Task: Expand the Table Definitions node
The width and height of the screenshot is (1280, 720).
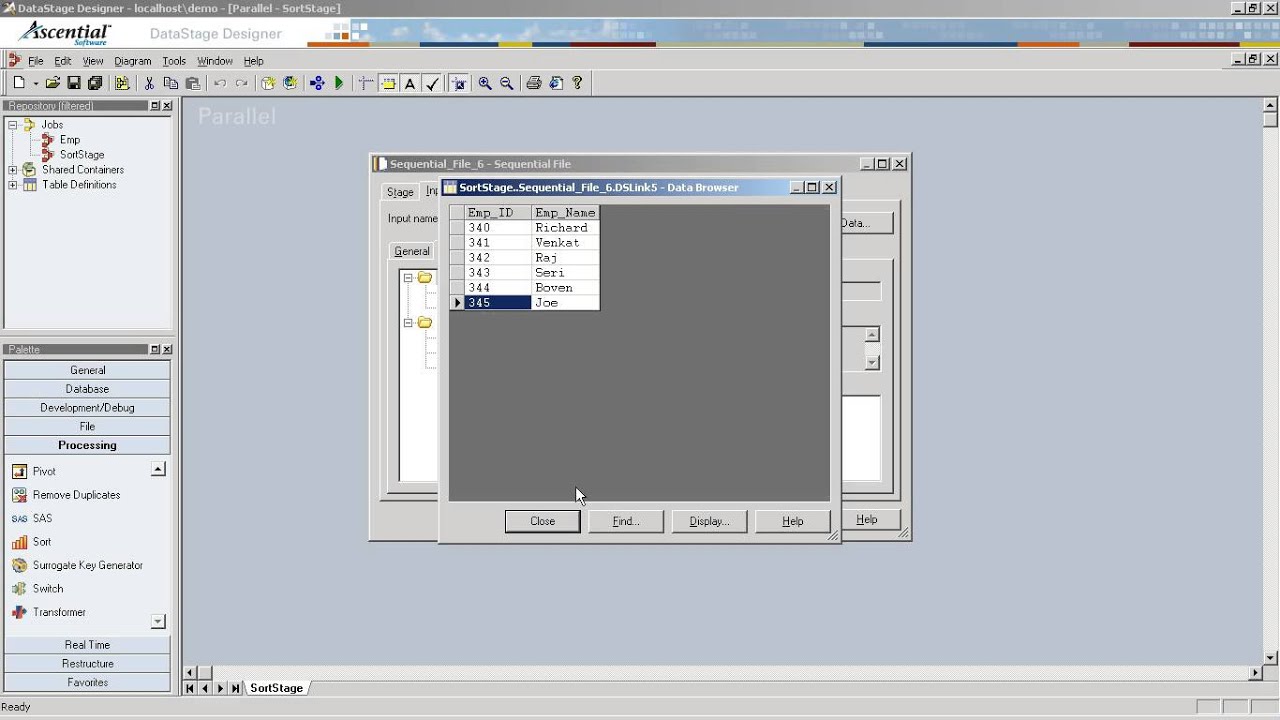Action: [13, 185]
